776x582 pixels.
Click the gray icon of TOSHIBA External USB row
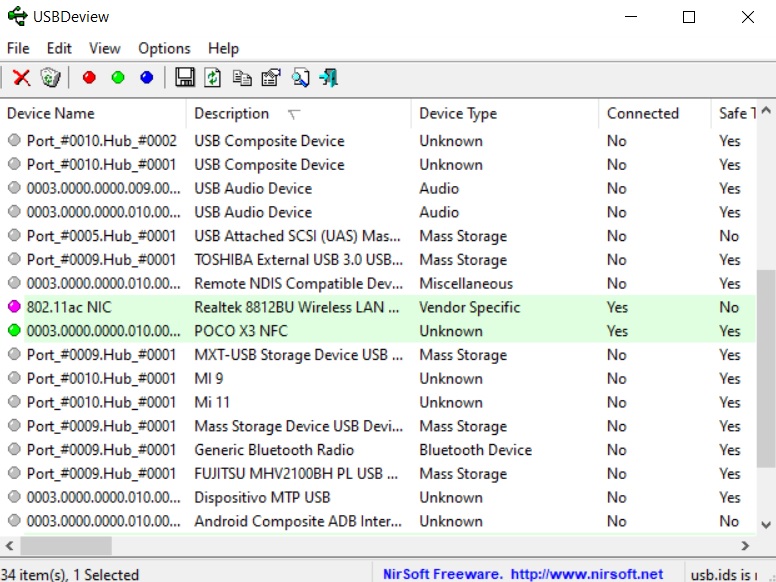point(14,259)
